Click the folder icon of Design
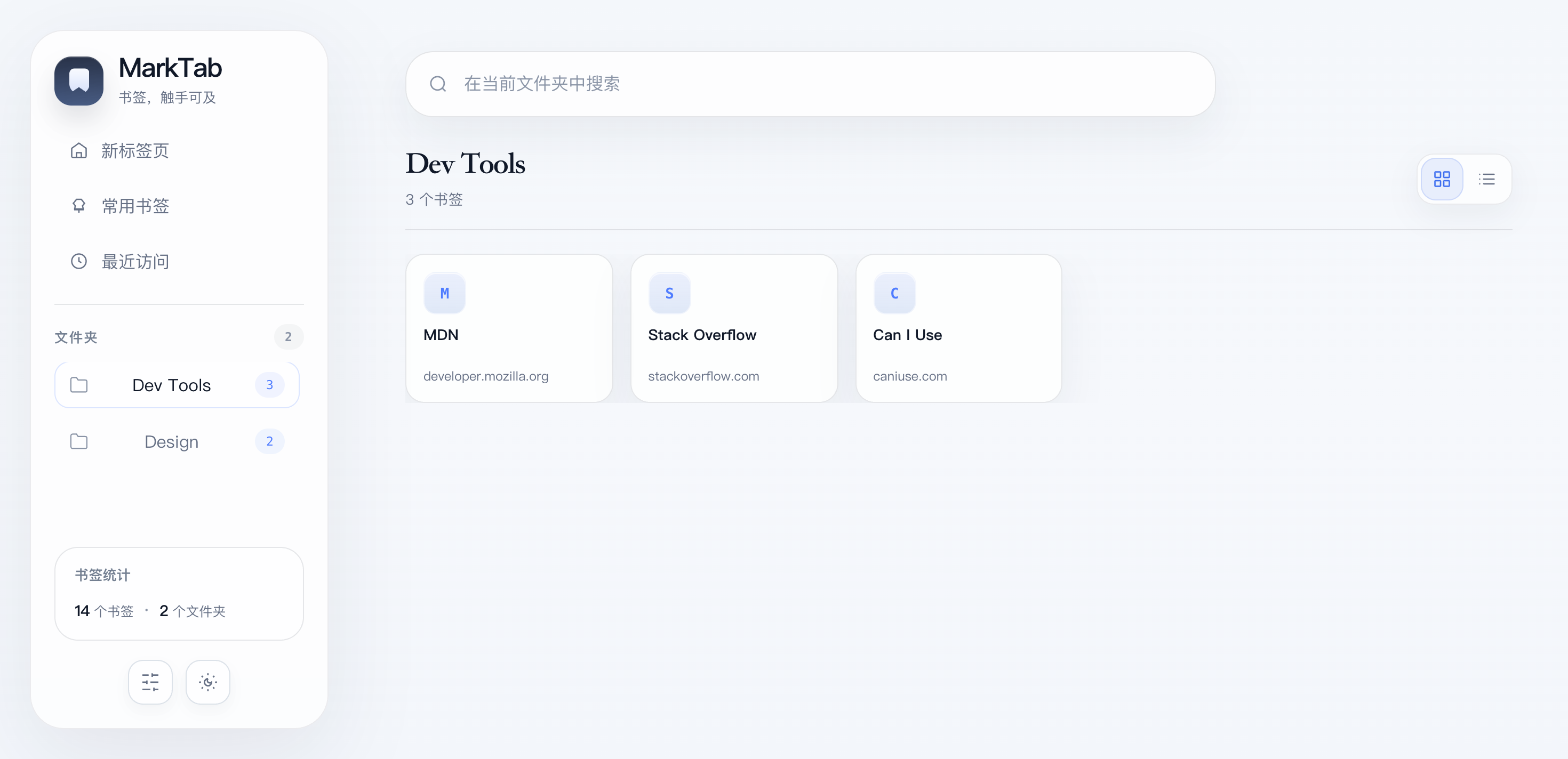The width and height of the screenshot is (1568, 759). pyautogui.click(x=78, y=441)
